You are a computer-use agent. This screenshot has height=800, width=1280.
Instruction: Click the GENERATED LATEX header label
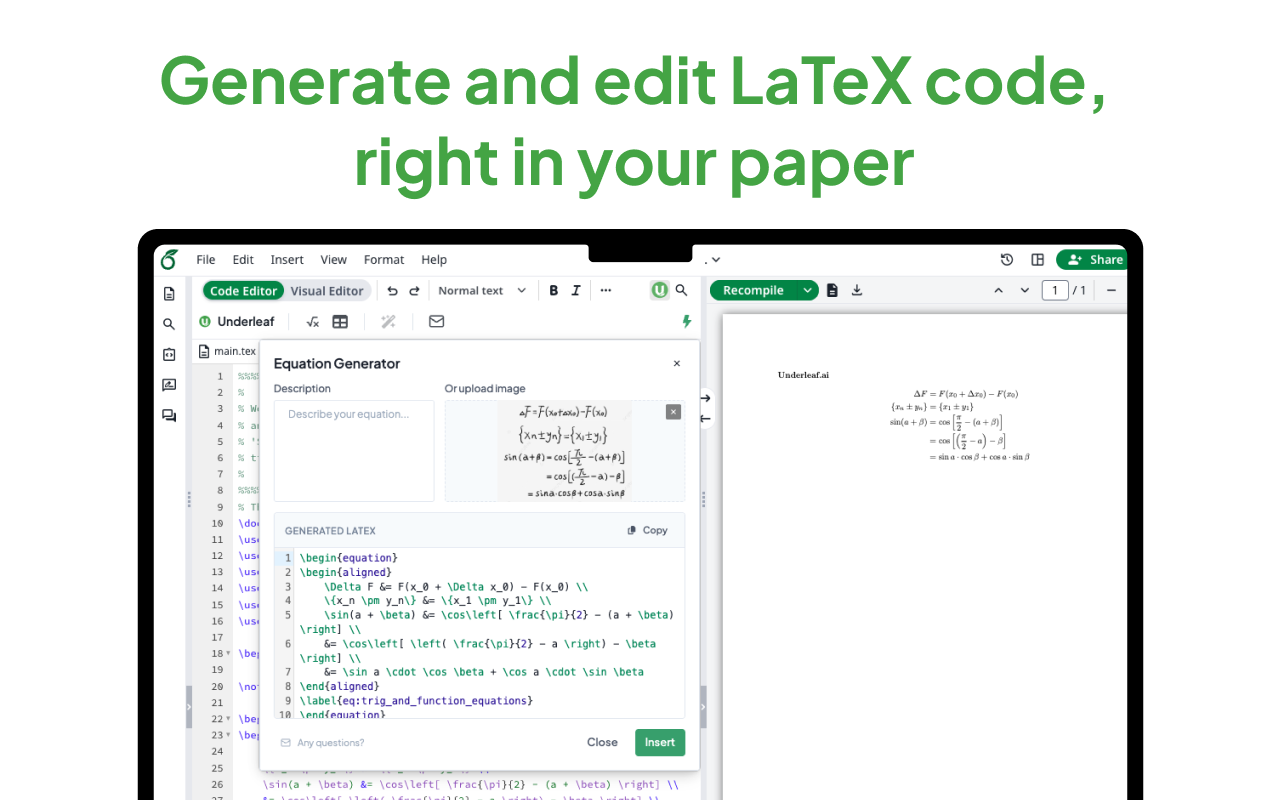click(330, 531)
